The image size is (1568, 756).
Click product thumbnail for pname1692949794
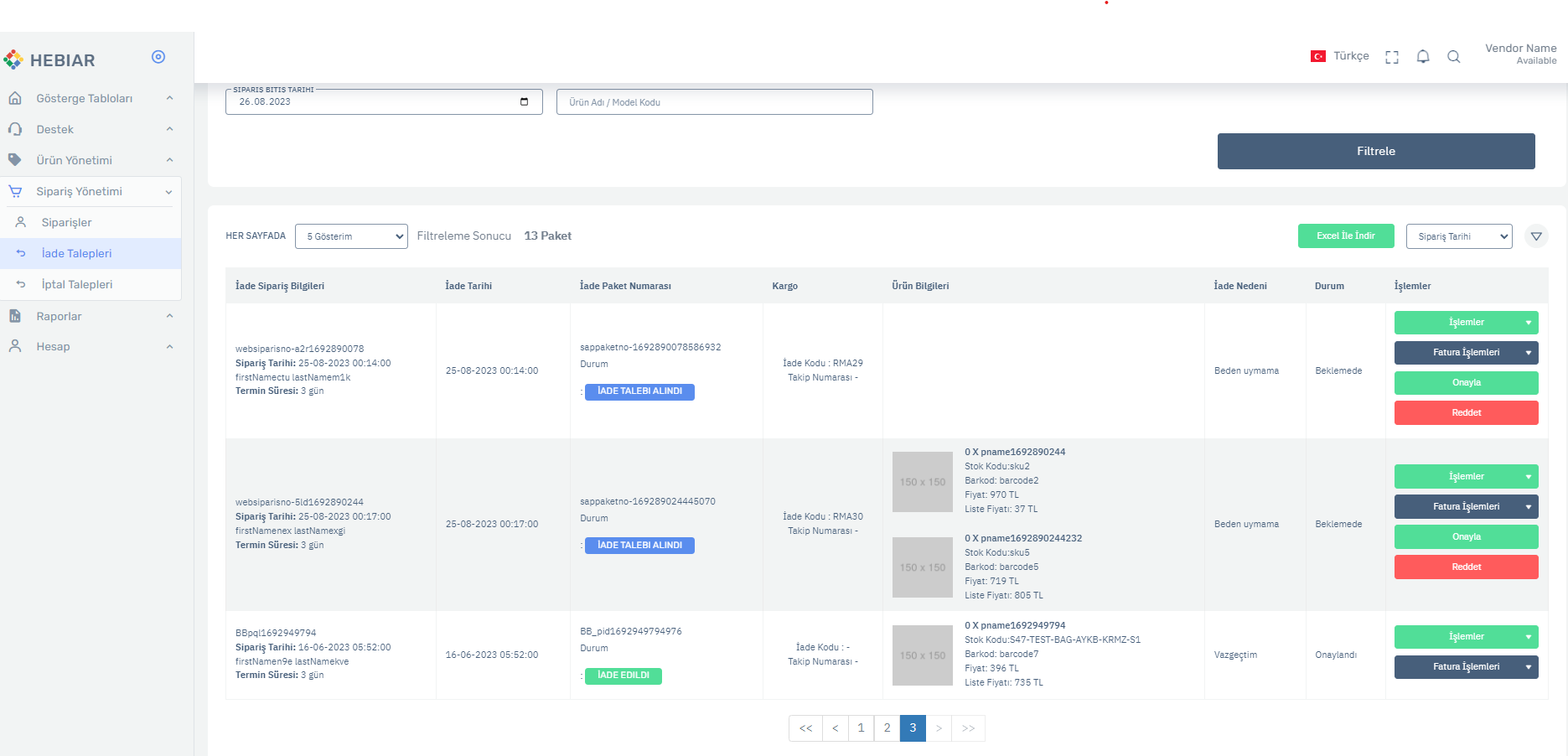923,655
